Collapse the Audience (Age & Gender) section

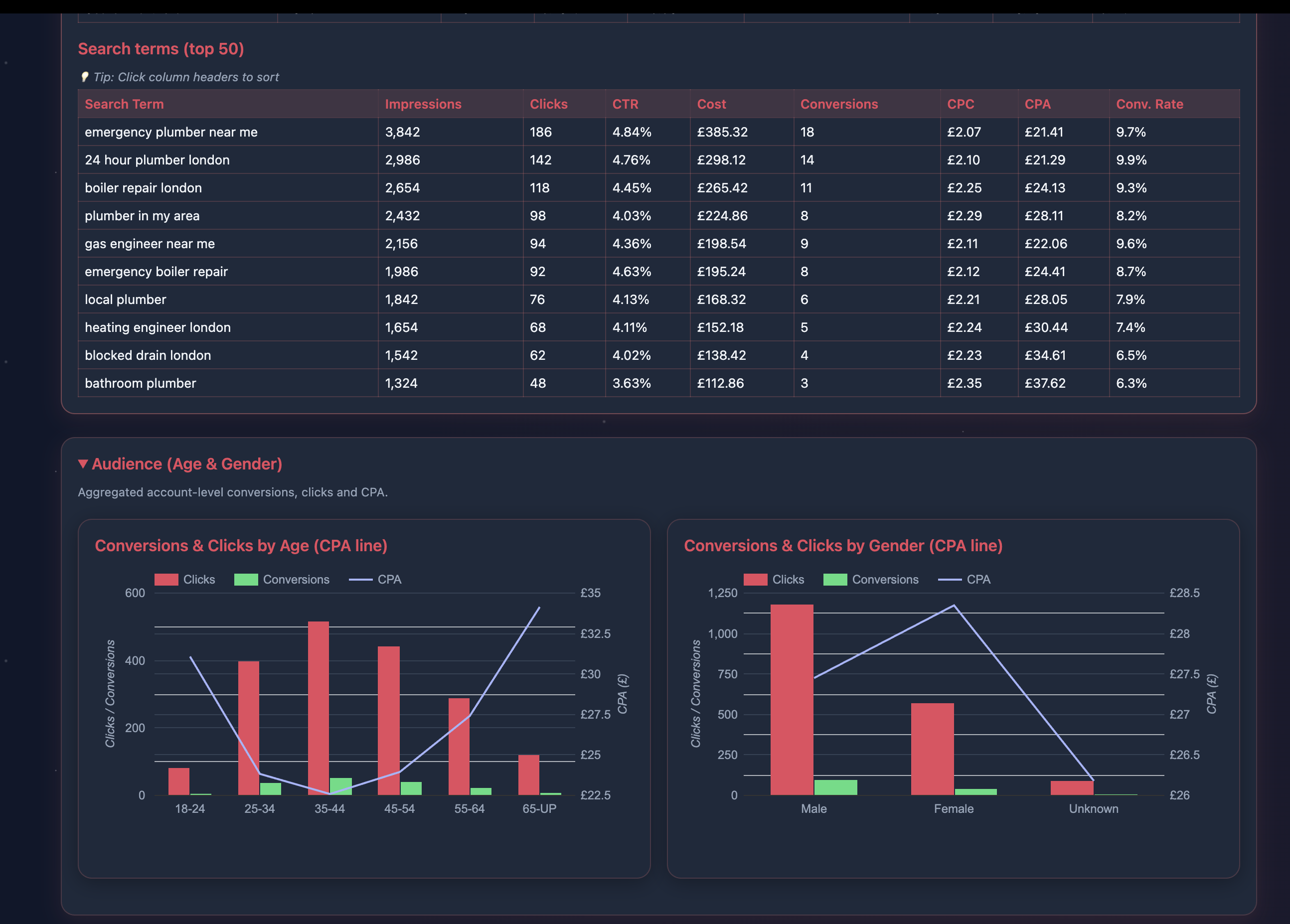coord(83,463)
